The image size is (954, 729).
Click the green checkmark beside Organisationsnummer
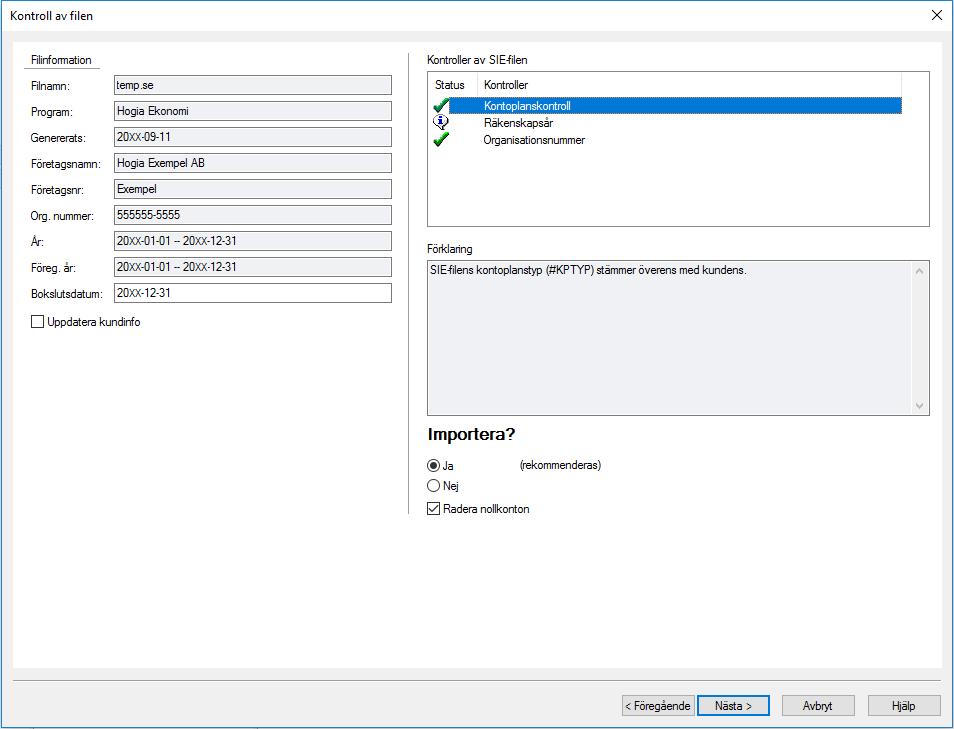click(x=441, y=139)
